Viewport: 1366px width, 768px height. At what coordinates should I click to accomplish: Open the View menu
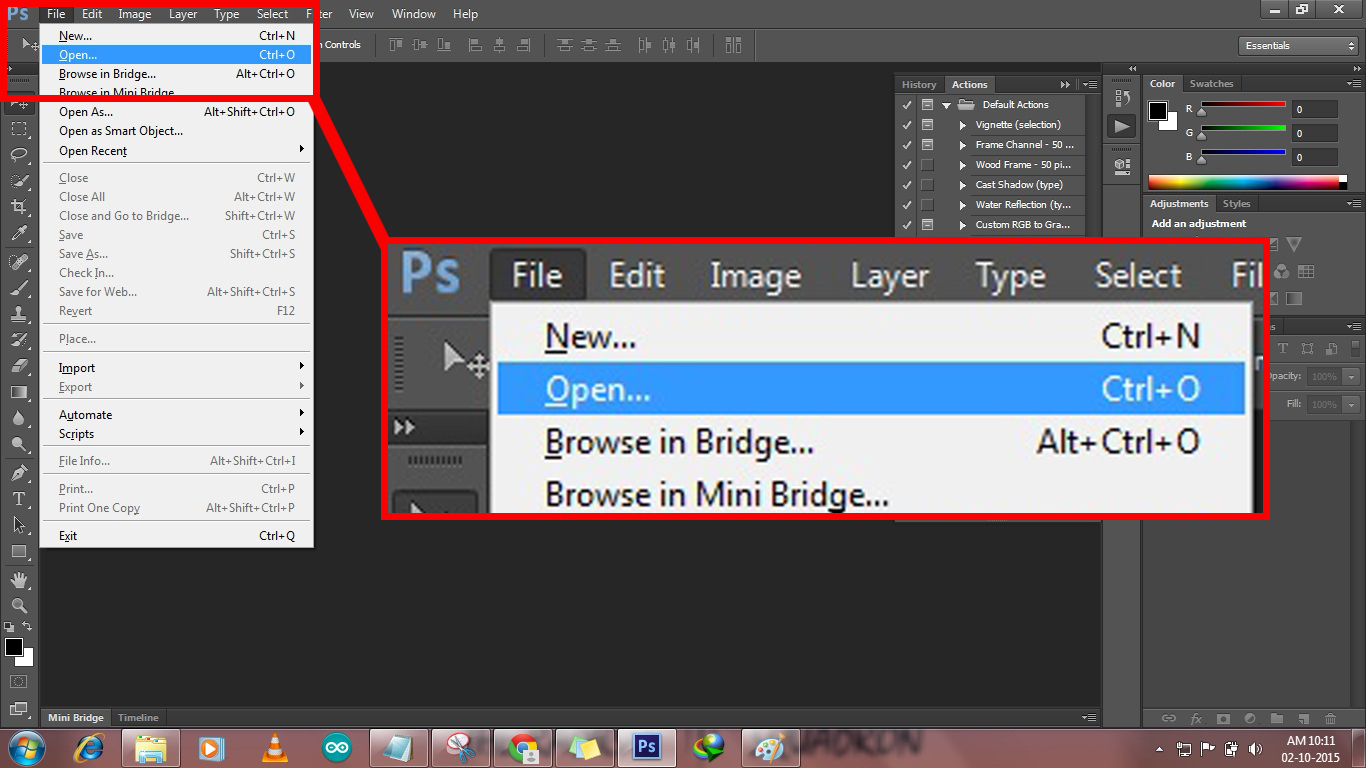[x=361, y=14]
